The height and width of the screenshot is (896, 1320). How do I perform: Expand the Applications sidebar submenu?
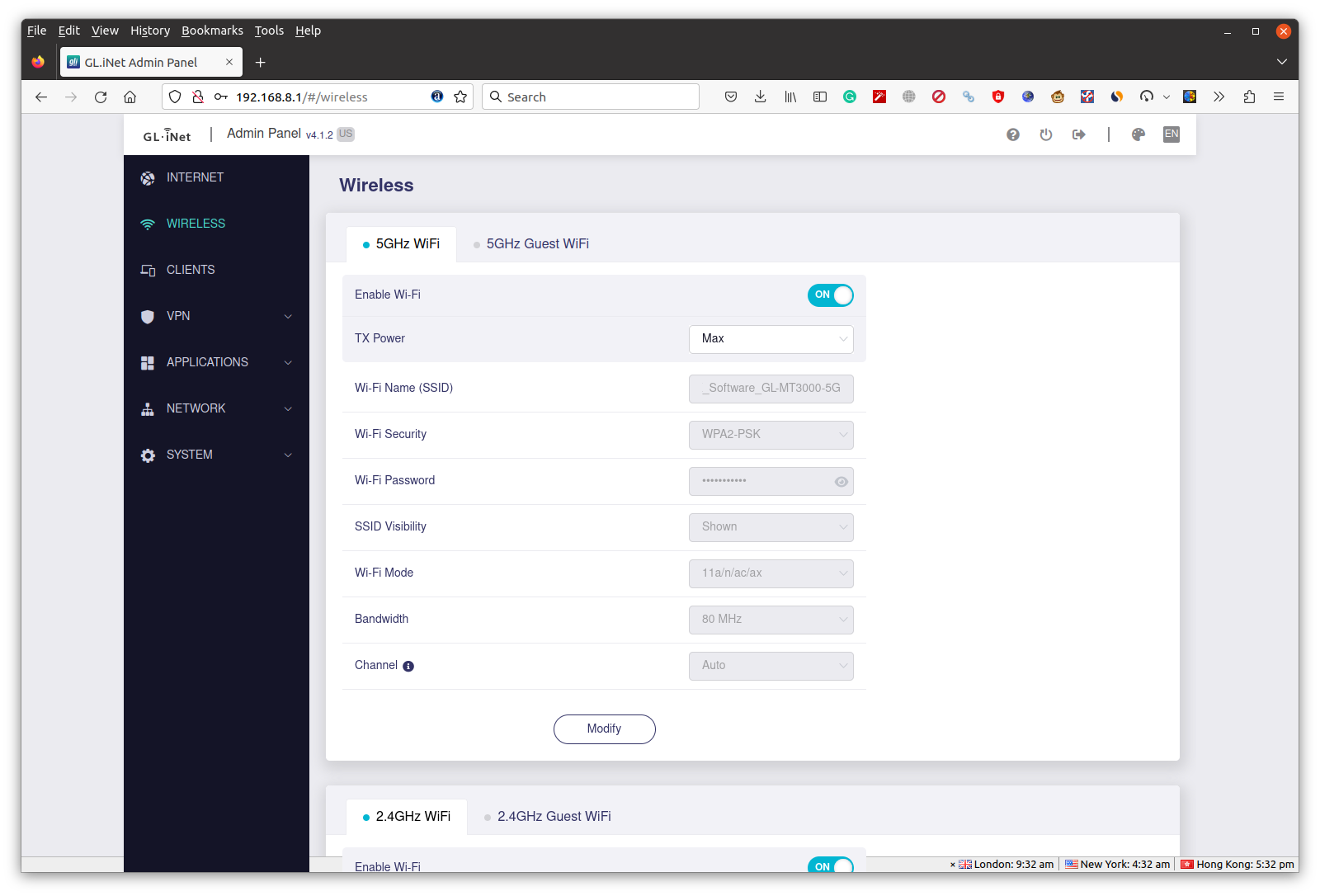click(288, 362)
